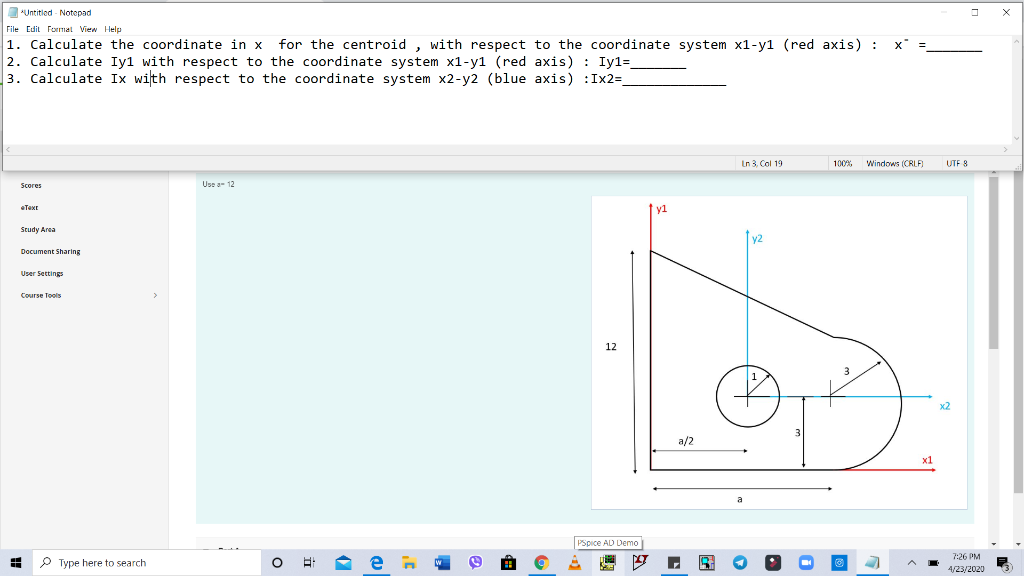Launch Zoom from the taskbar

(x=806, y=562)
